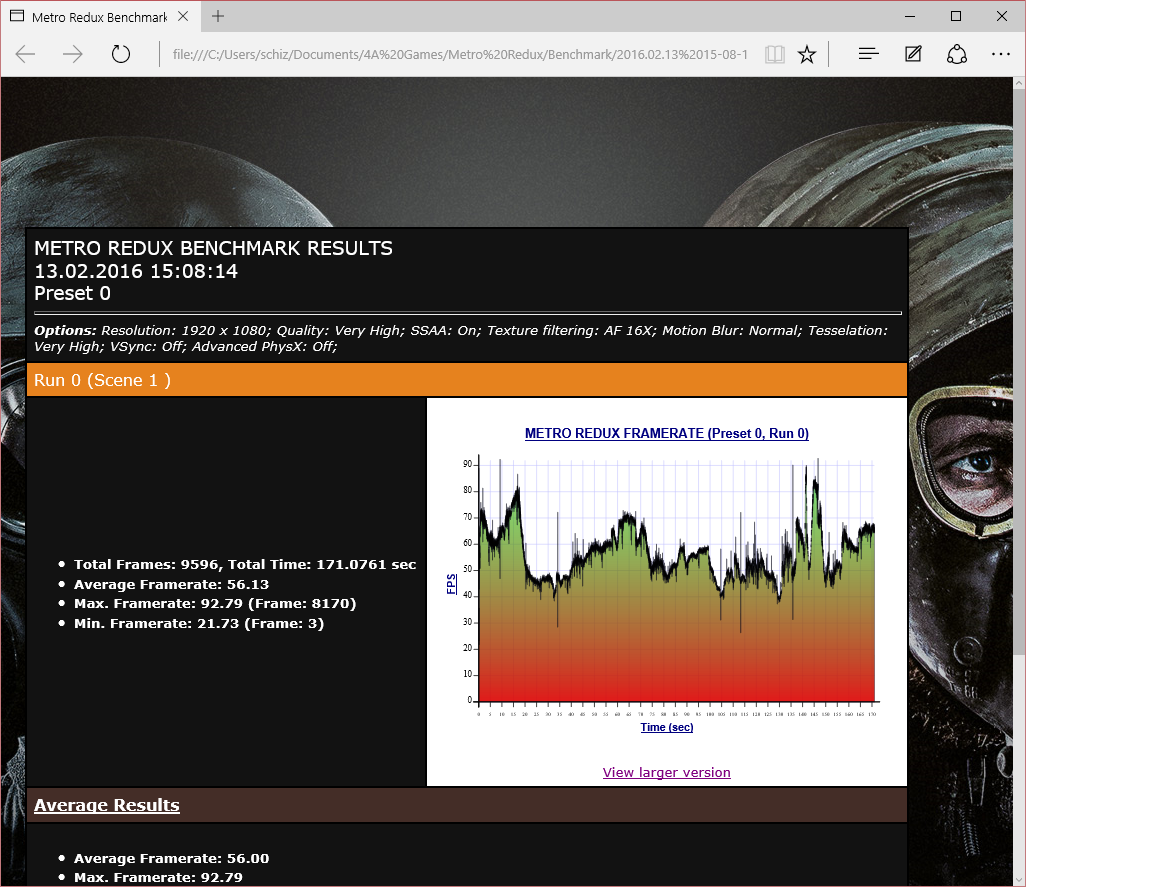Image resolution: width=1152 pixels, height=887 pixels.
Task: Add this page to favorites
Action: click(x=807, y=54)
